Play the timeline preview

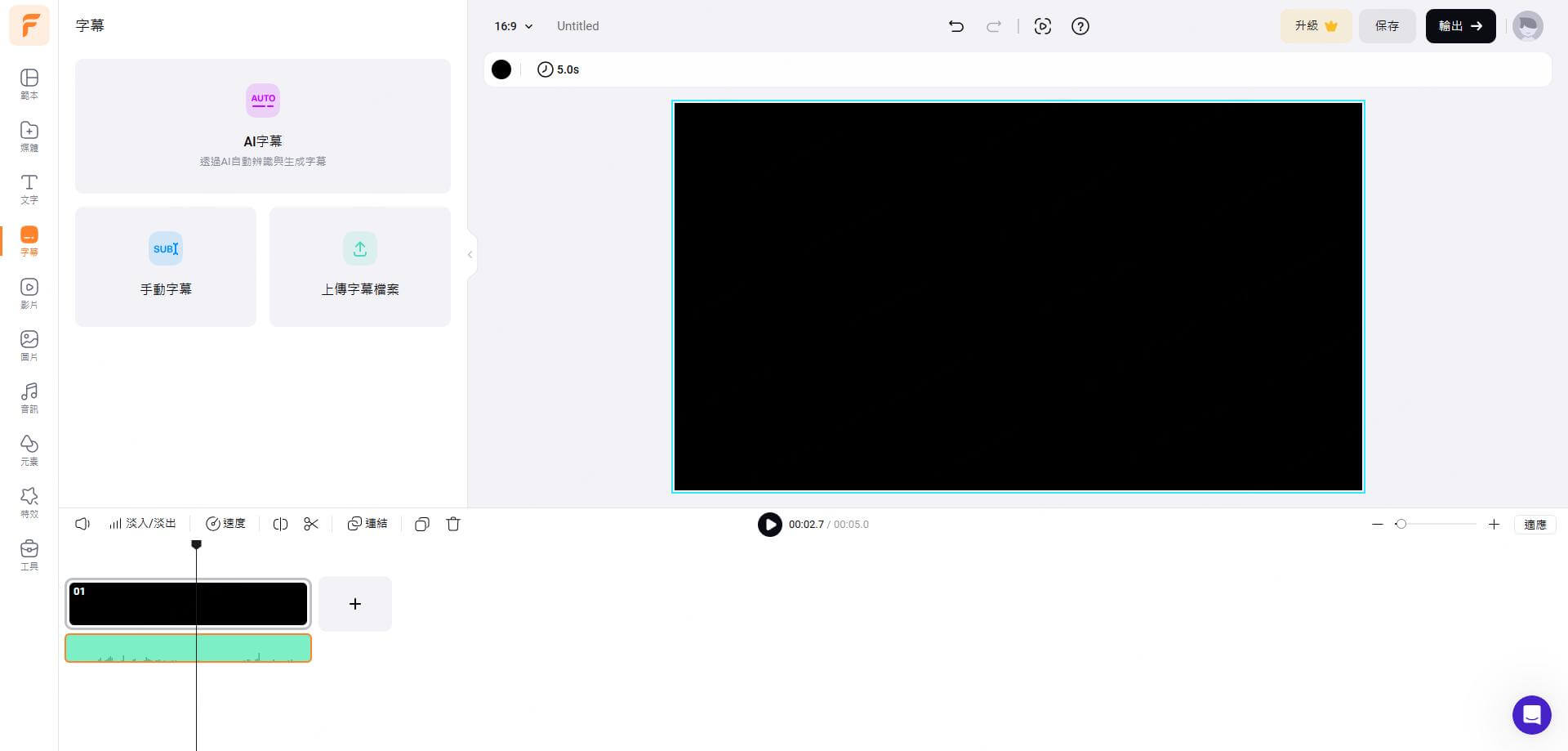[x=769, y=525]
